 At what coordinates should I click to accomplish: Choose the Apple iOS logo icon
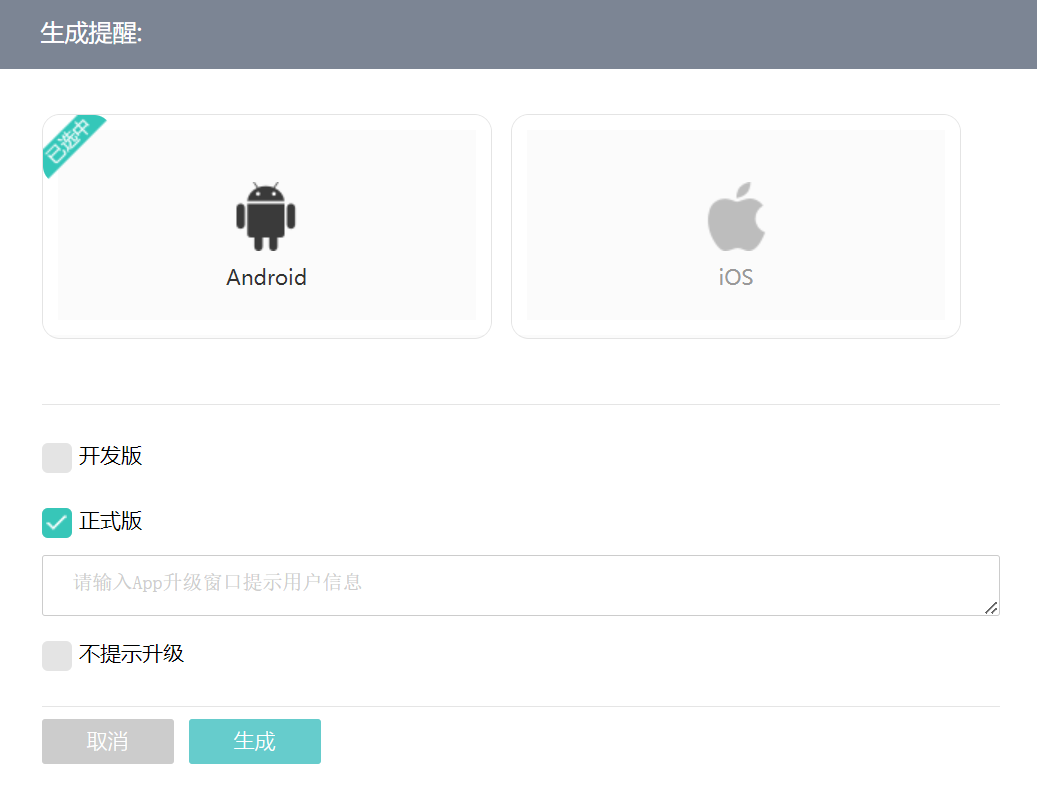(736, 216)
